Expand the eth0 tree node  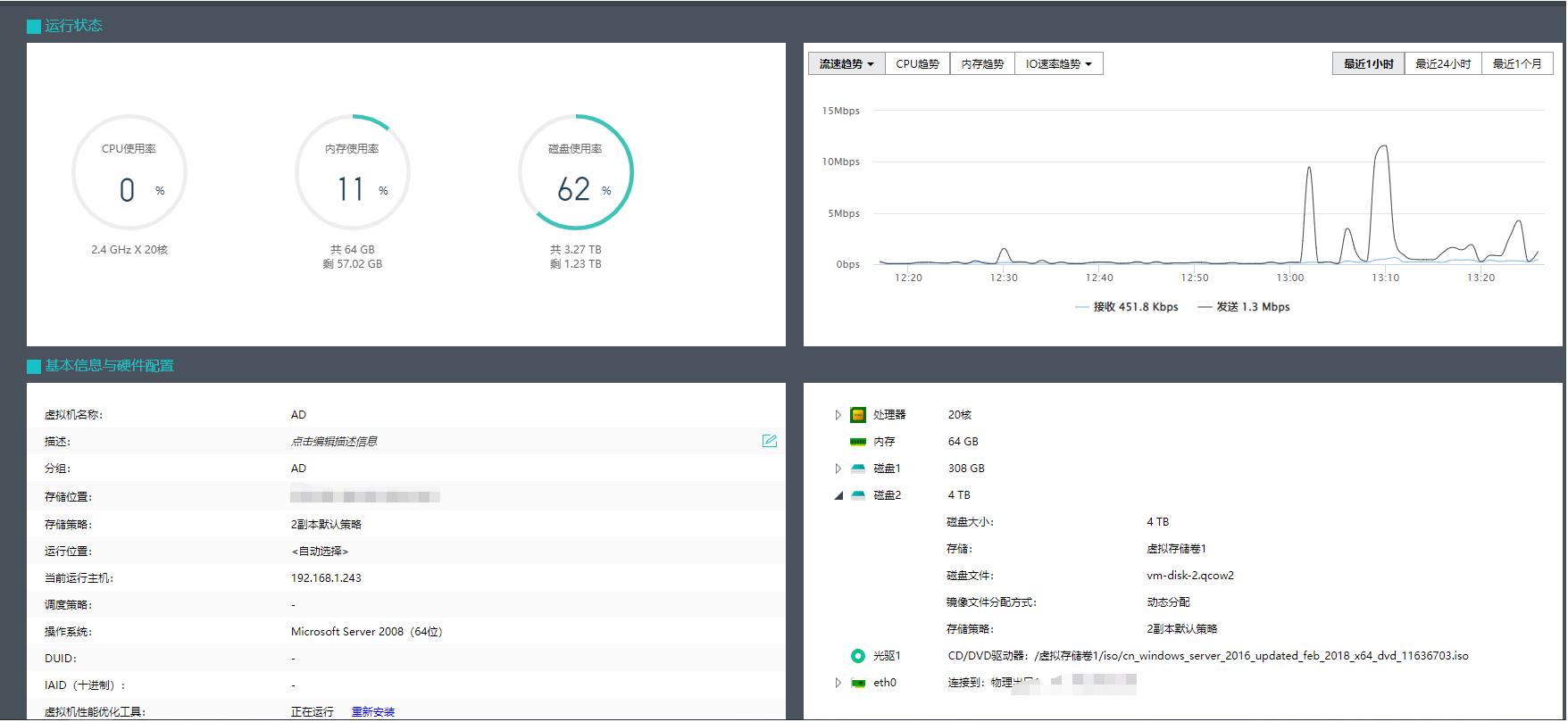click(x=838, y=683)
